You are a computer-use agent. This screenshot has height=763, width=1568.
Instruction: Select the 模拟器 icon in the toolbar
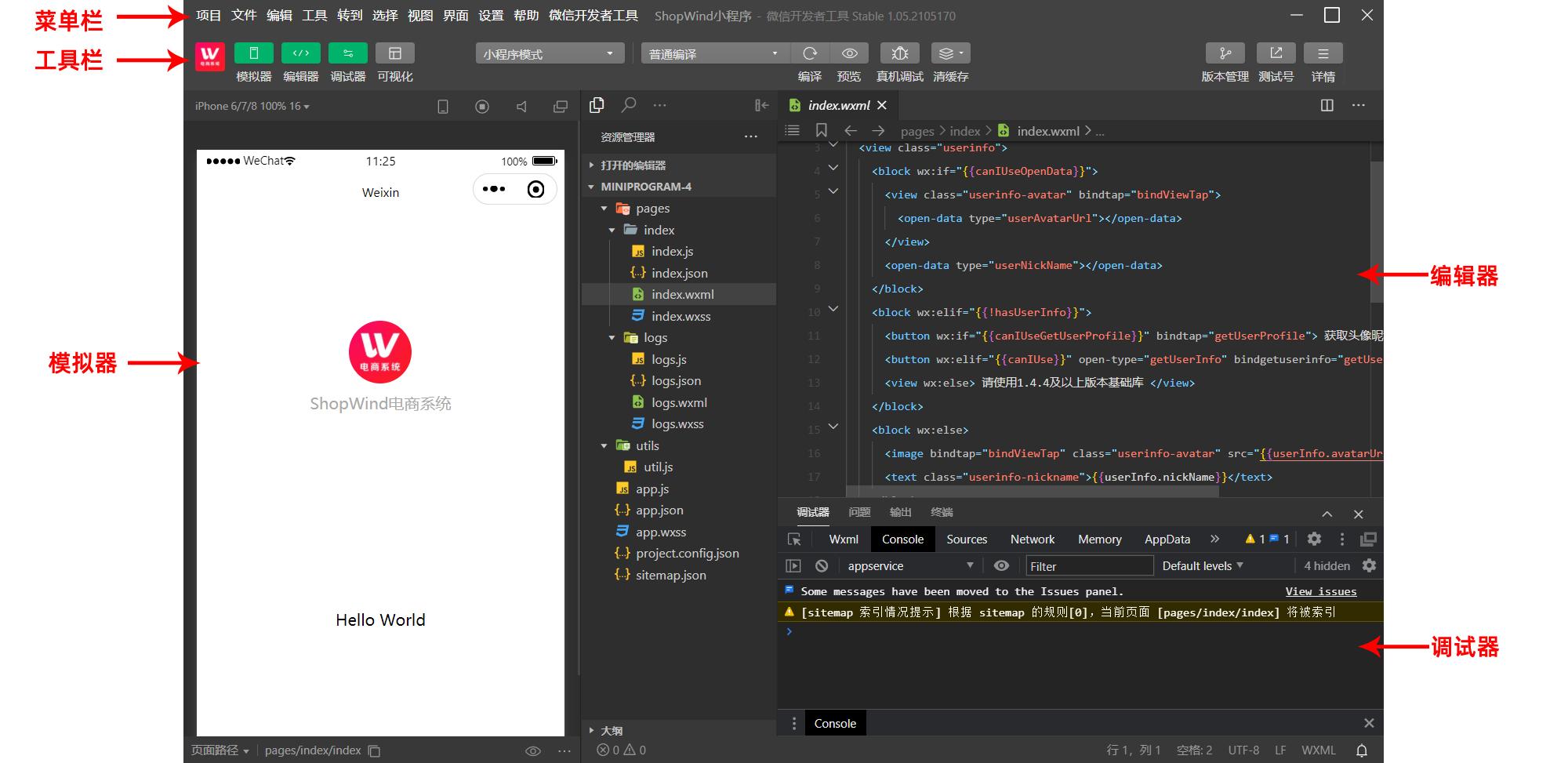point(253,53)
